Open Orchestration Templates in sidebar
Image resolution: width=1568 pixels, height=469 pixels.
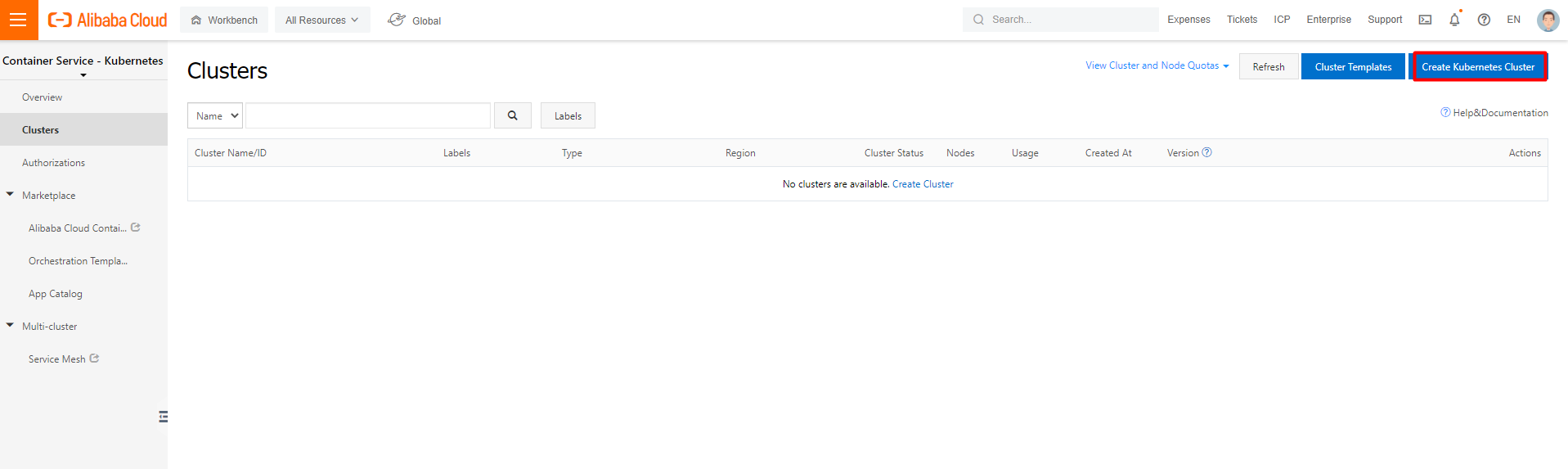coord(79,261)
